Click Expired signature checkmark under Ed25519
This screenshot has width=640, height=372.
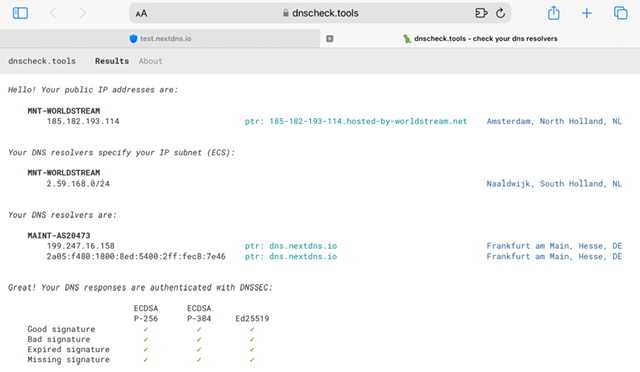(252, 350)
